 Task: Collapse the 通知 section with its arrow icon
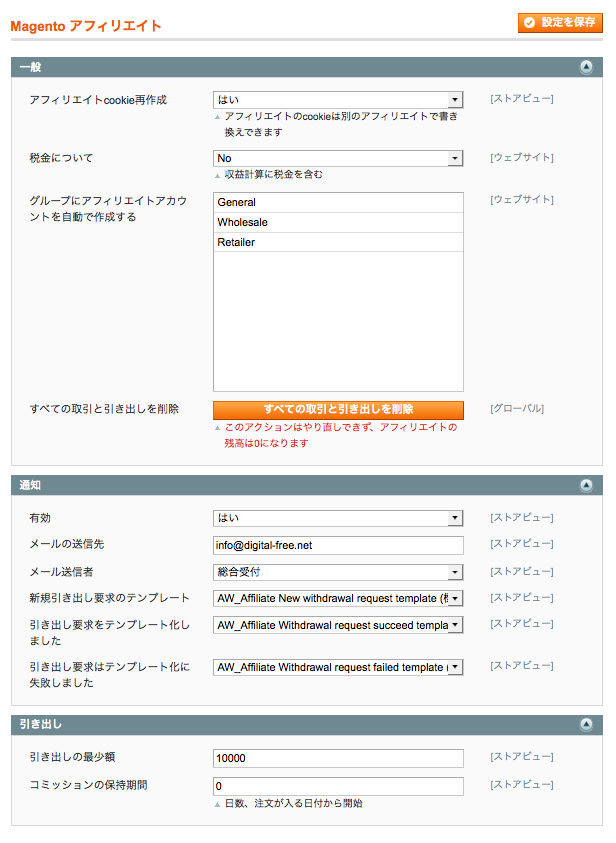click(587, 485)
